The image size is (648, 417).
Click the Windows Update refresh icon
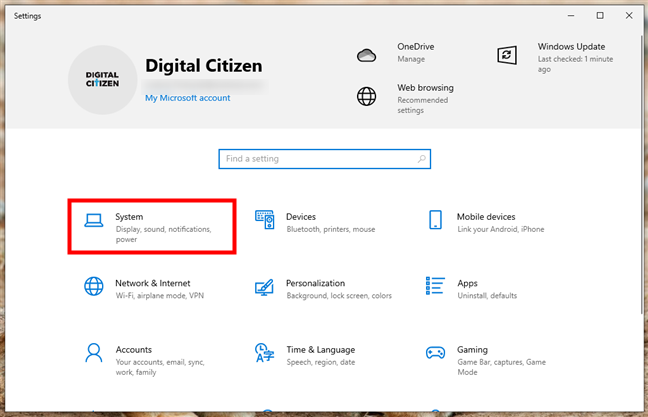(x=507, y=55)
